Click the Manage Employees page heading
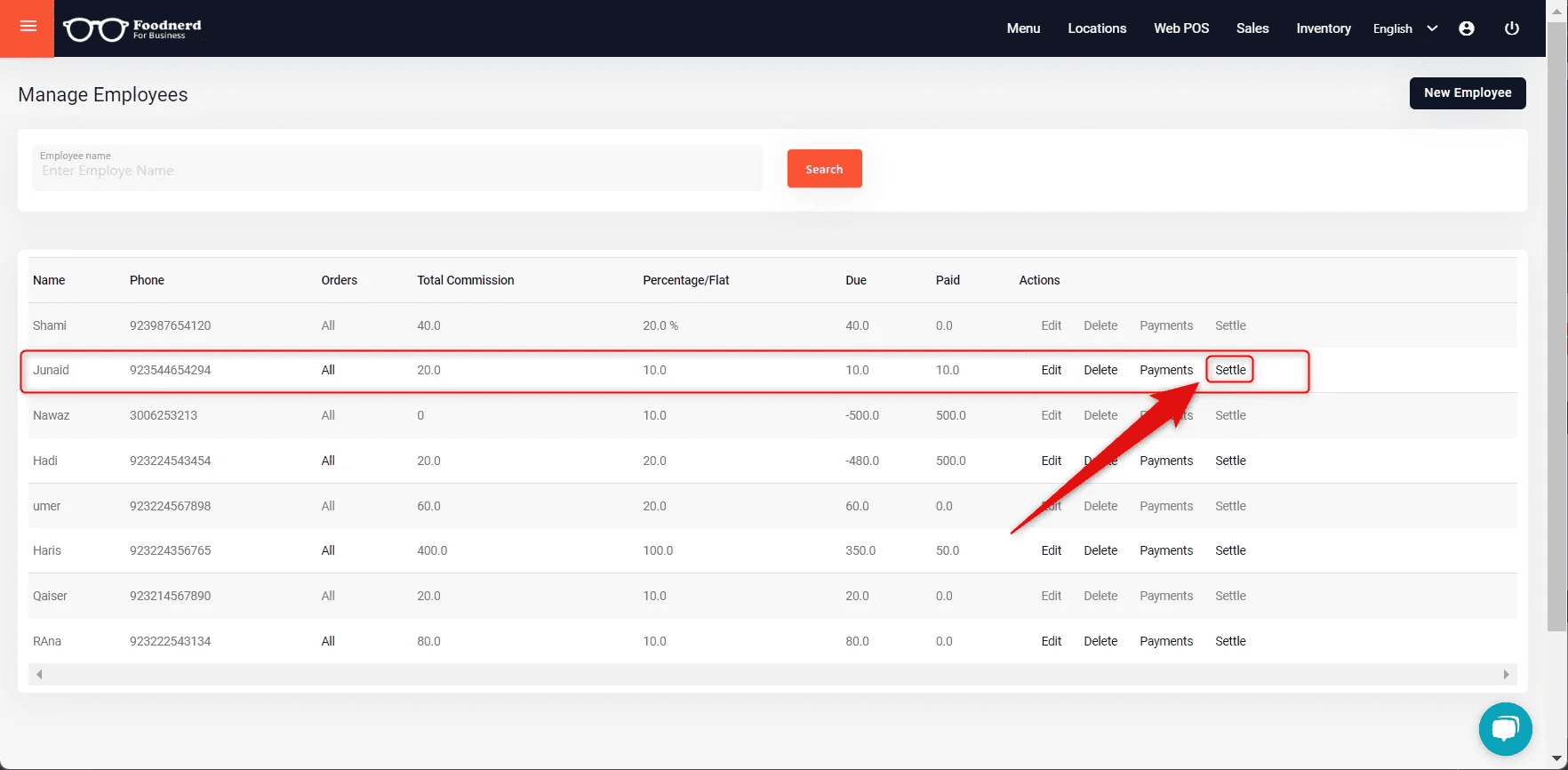The width and height of the screenshot is (1568, 770). (x=103, y=95)
